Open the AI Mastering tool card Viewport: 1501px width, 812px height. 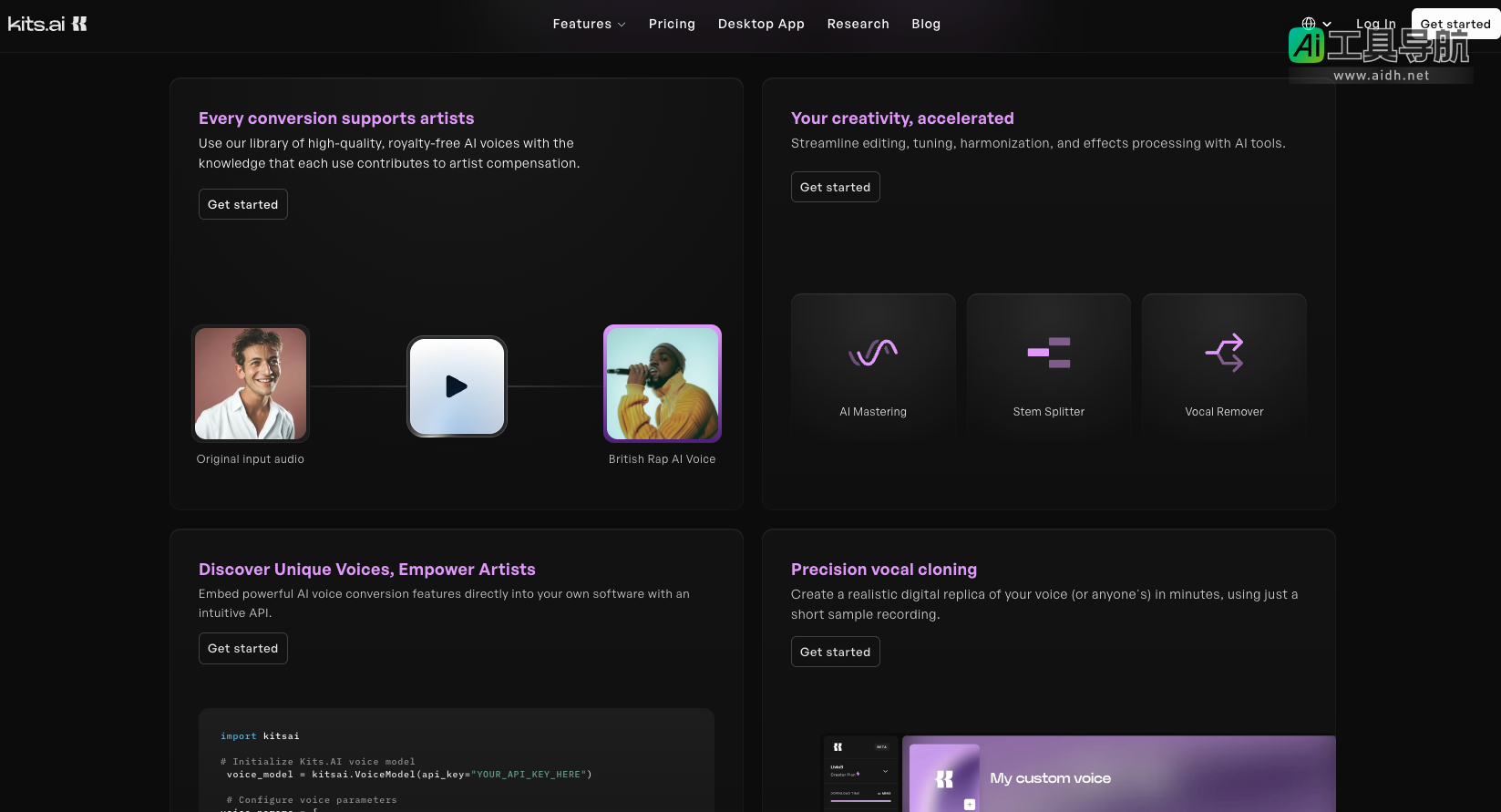[873, 367]
